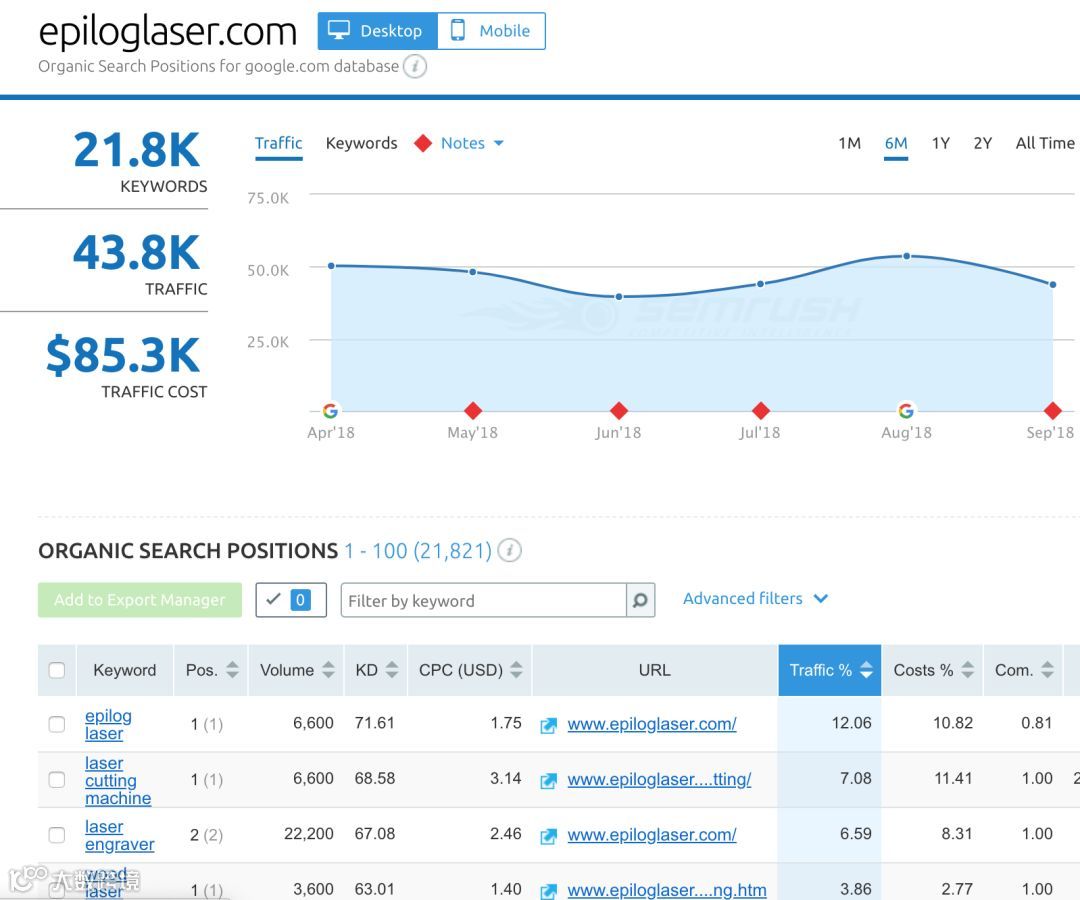This screenshot has height=900, width=1080.
Task: Click Google update icon at Aug'18
Action: click(x=906, y=411)
